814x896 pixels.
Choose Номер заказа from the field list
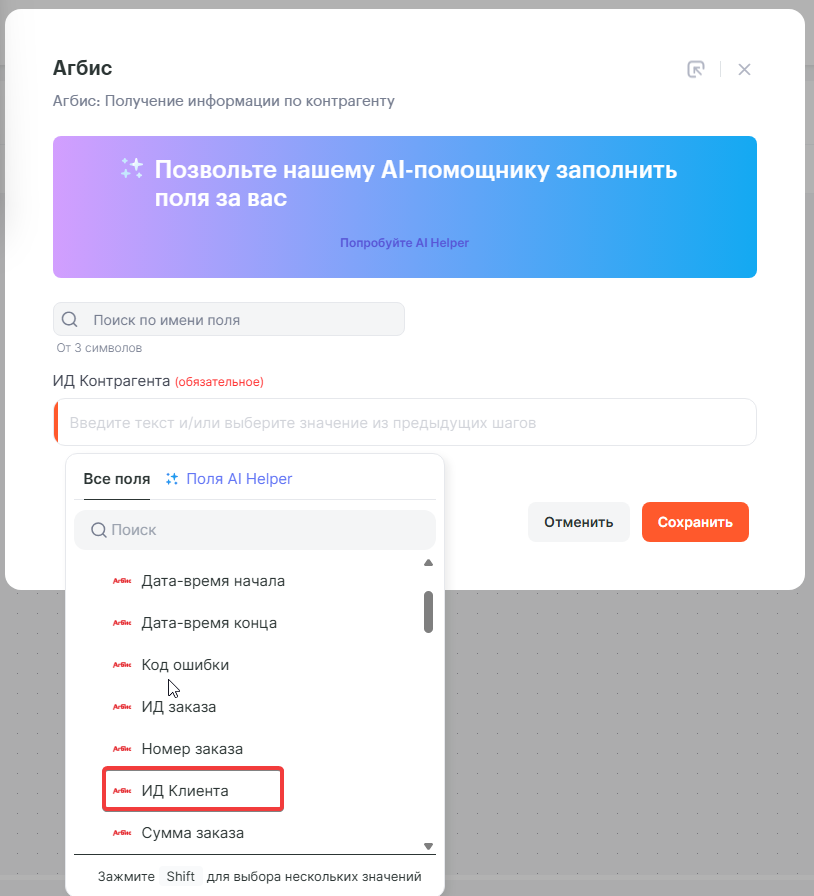click(192, 749)
